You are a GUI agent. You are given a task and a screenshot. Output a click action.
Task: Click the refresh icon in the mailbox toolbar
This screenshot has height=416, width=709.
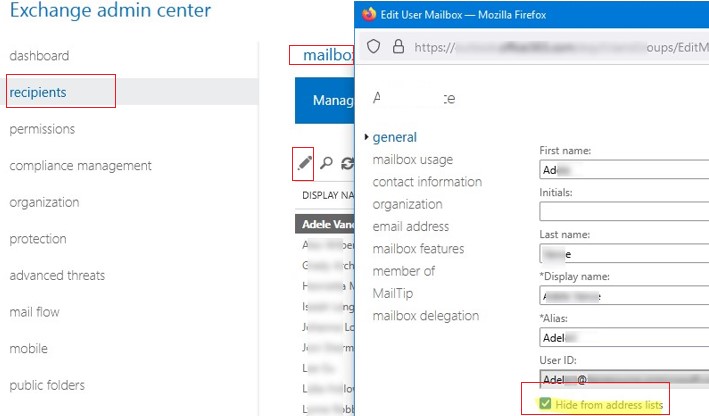[347, 163]
